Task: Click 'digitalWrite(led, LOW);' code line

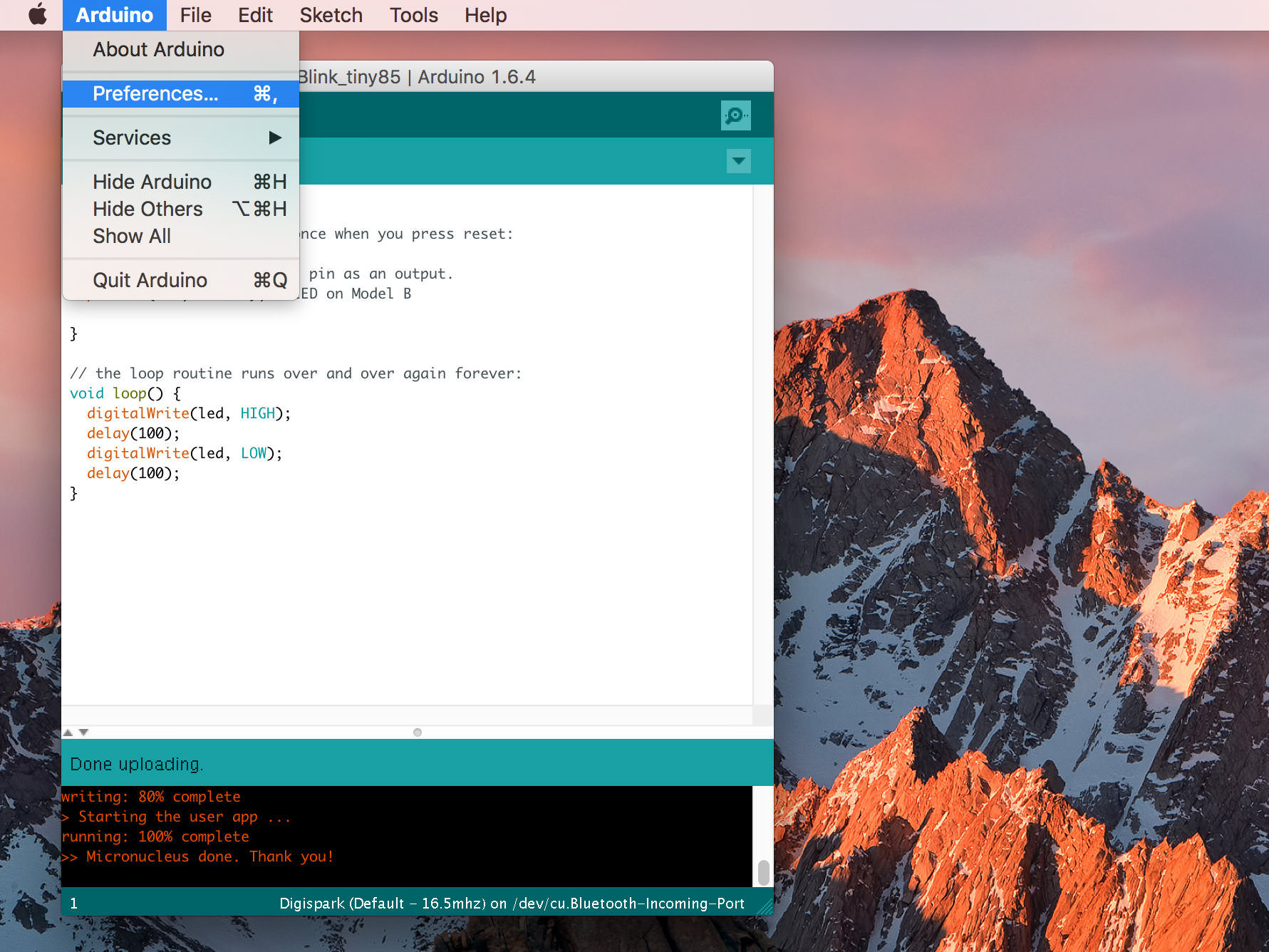Action: point(185,453)
